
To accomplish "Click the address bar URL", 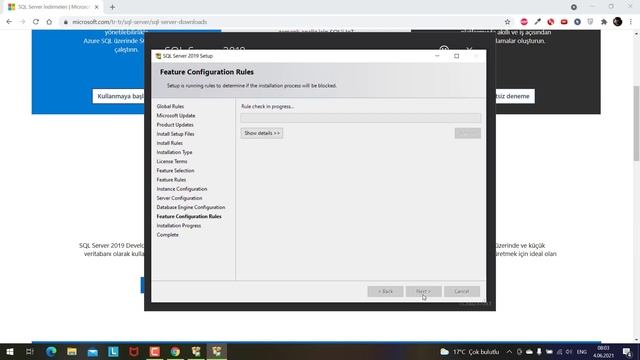I will (140, 22).
